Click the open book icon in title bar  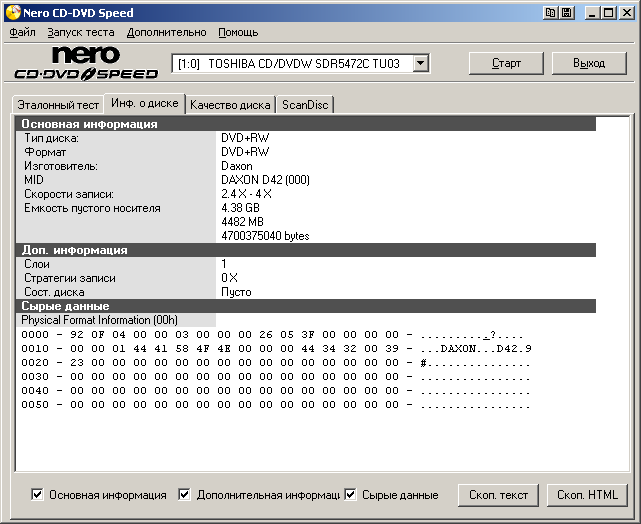coord(551,13)
